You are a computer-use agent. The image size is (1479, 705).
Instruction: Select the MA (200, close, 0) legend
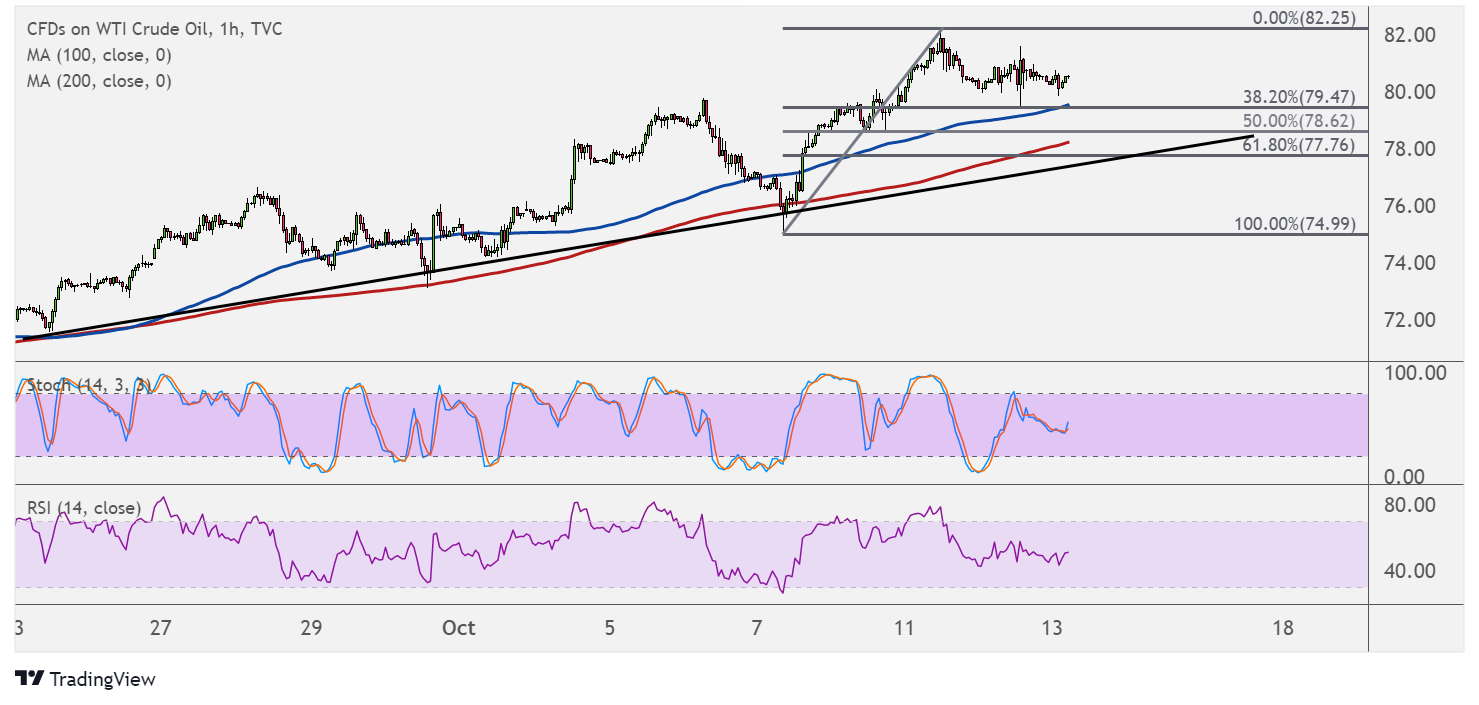[99, 81]
